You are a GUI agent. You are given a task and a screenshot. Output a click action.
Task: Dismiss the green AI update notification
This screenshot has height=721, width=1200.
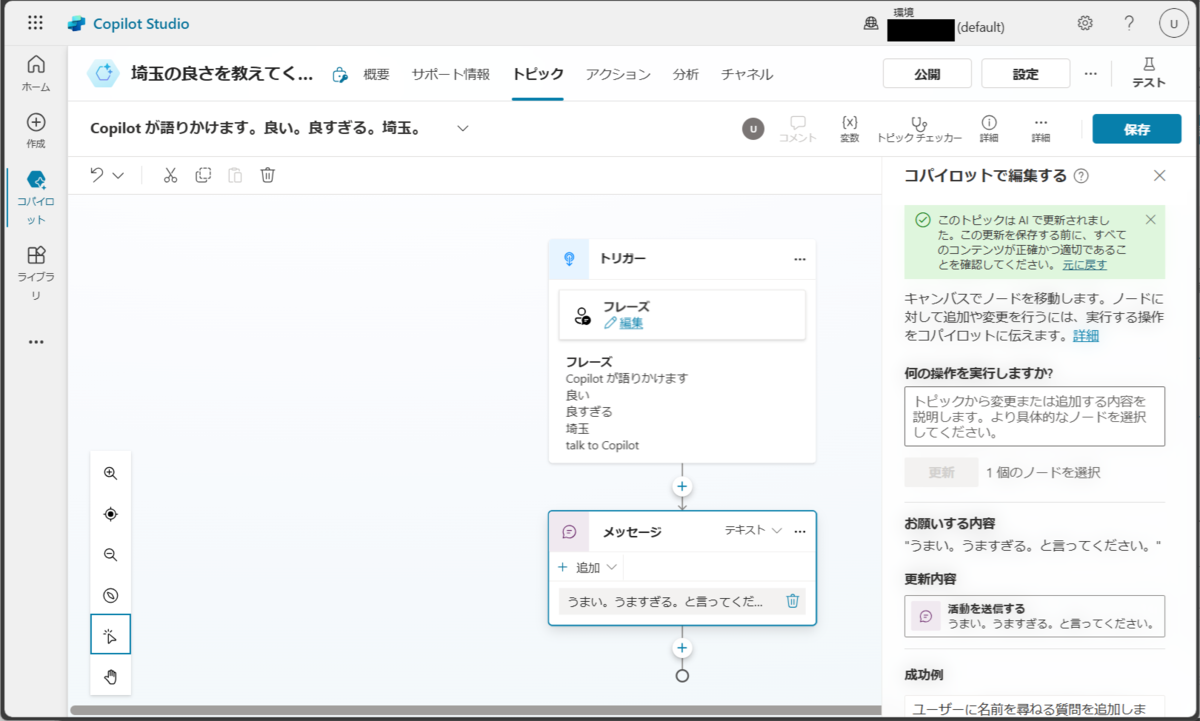point(1150,219)
